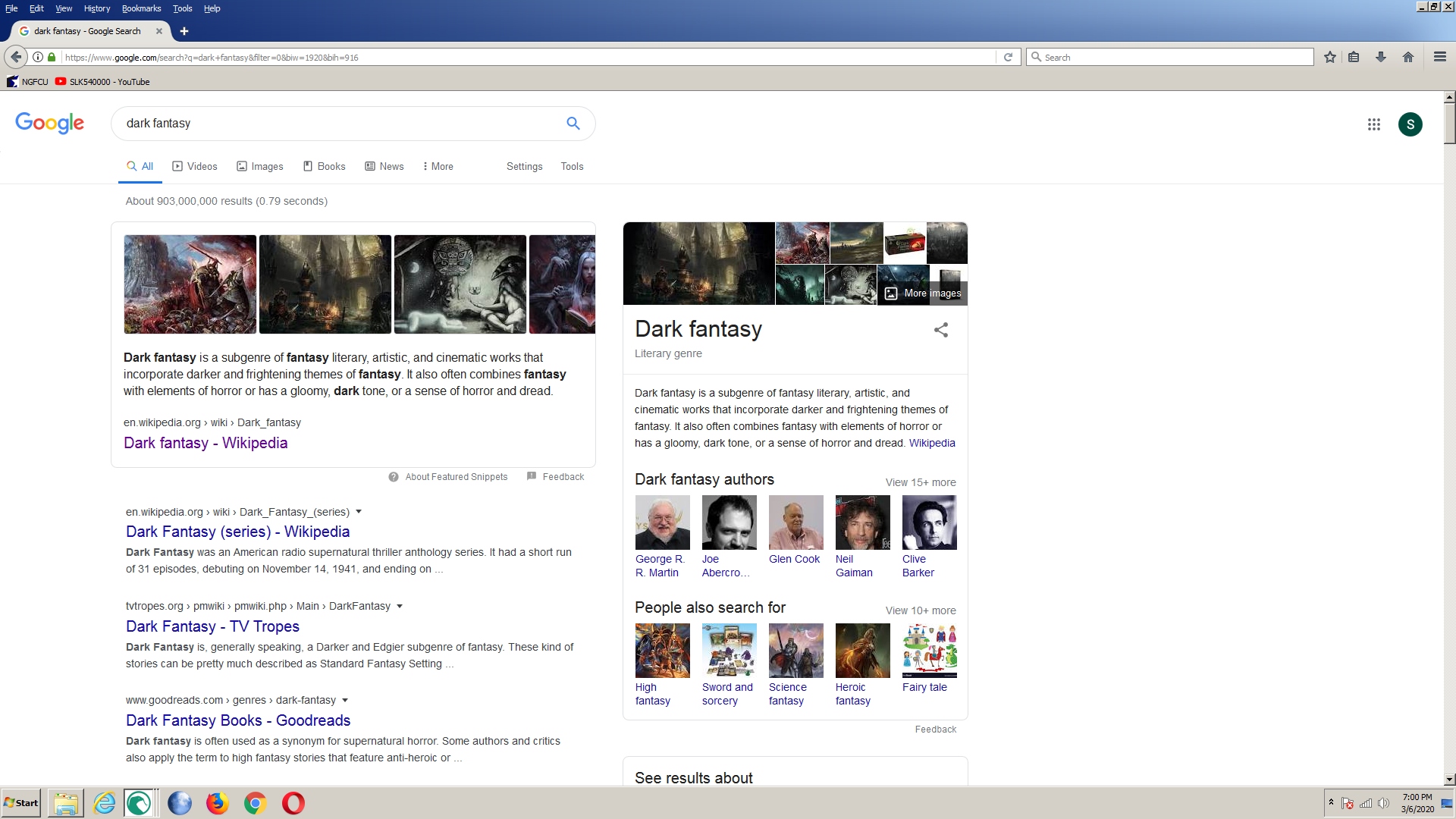This screenshot has width=1456, height=819.
Task: Open the bookmarks library list icon
Action: 1354,57
